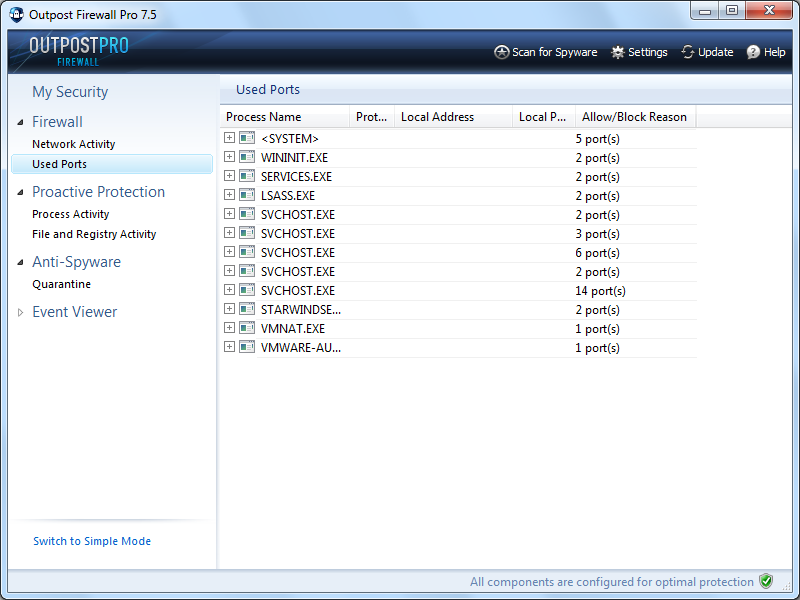Open Settings via the gear icon
This screenshot has width=800, height=600.
(x=618, y=52)
